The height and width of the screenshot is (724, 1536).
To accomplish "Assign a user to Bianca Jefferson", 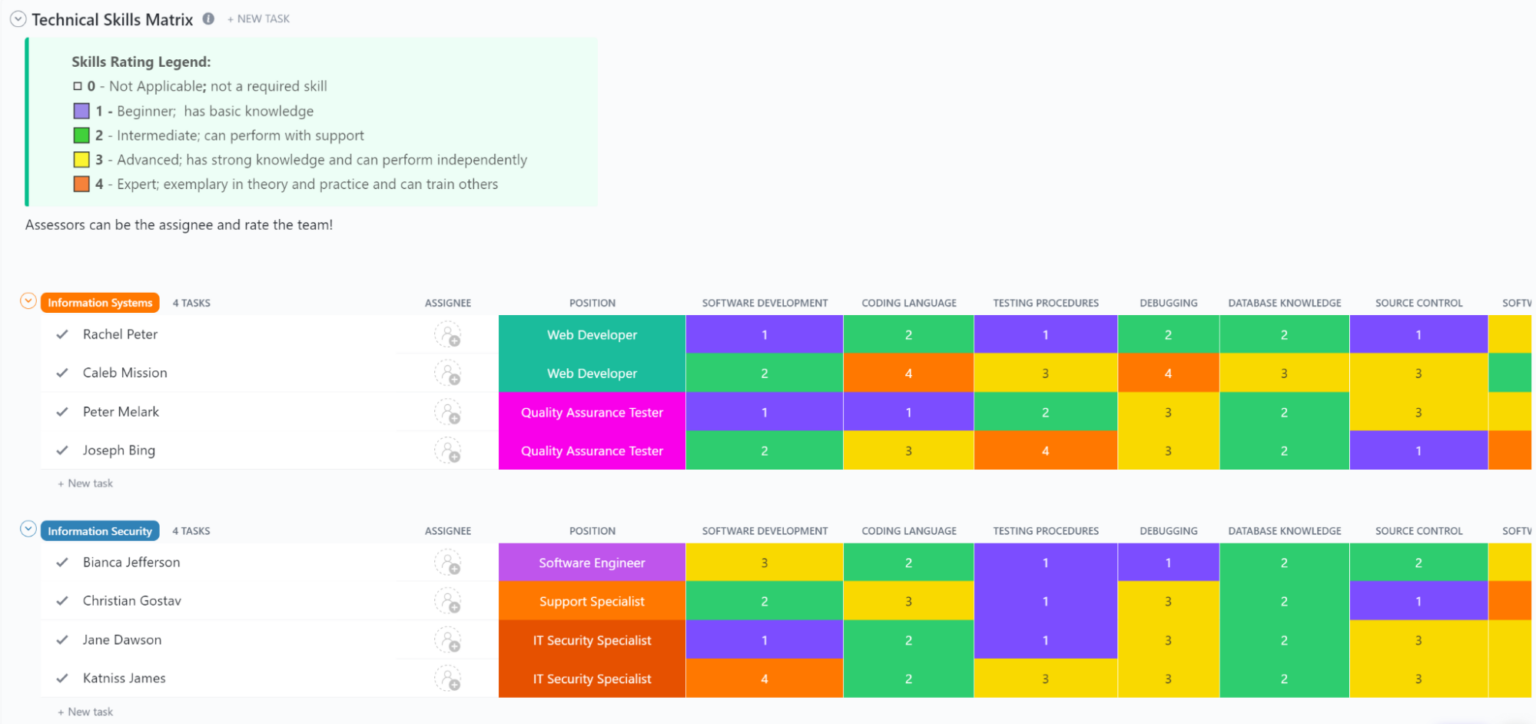I will pyautogui.click(x=447, y=563).
